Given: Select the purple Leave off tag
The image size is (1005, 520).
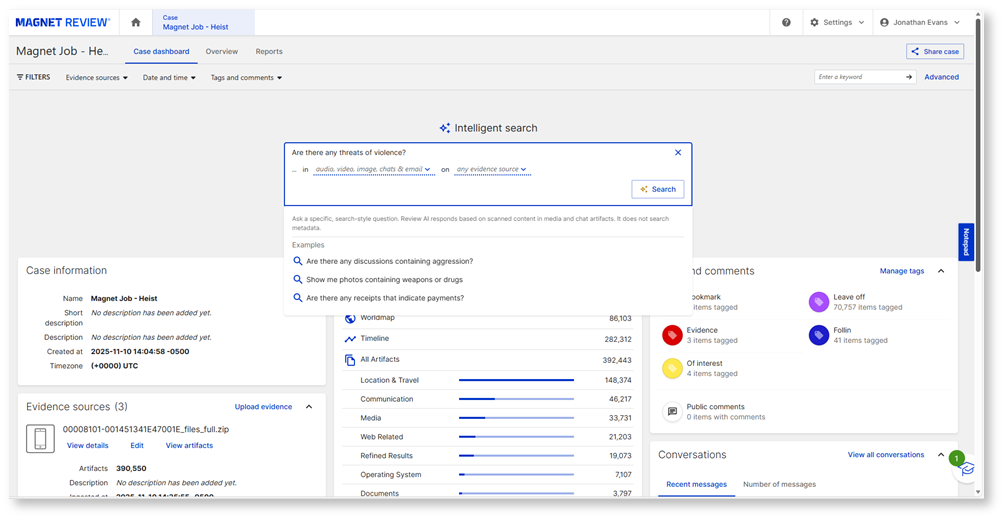Looking at the screenshot, I should (818, 302).
